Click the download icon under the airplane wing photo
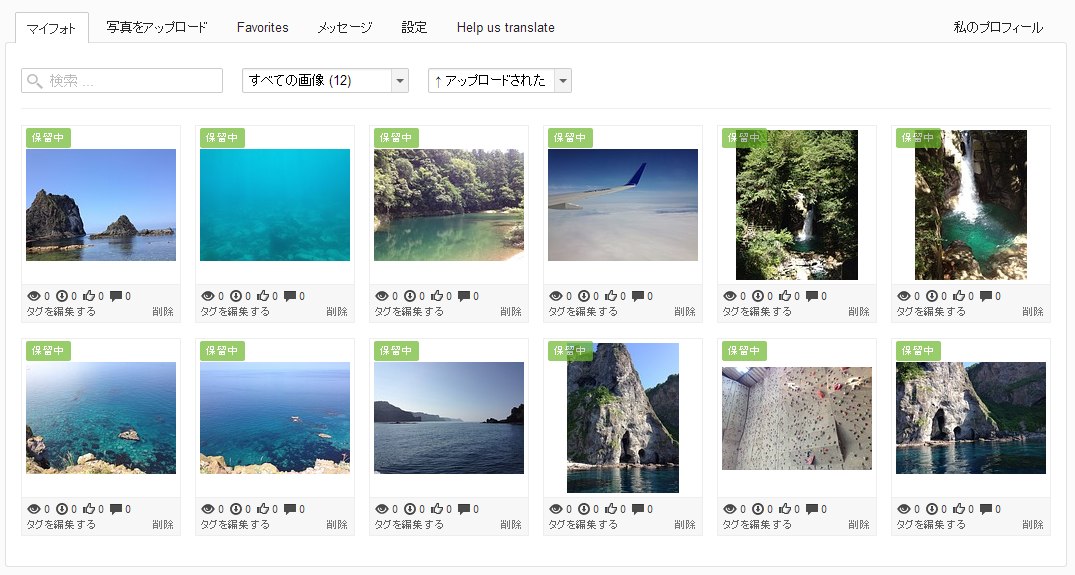 coord(584,296)
